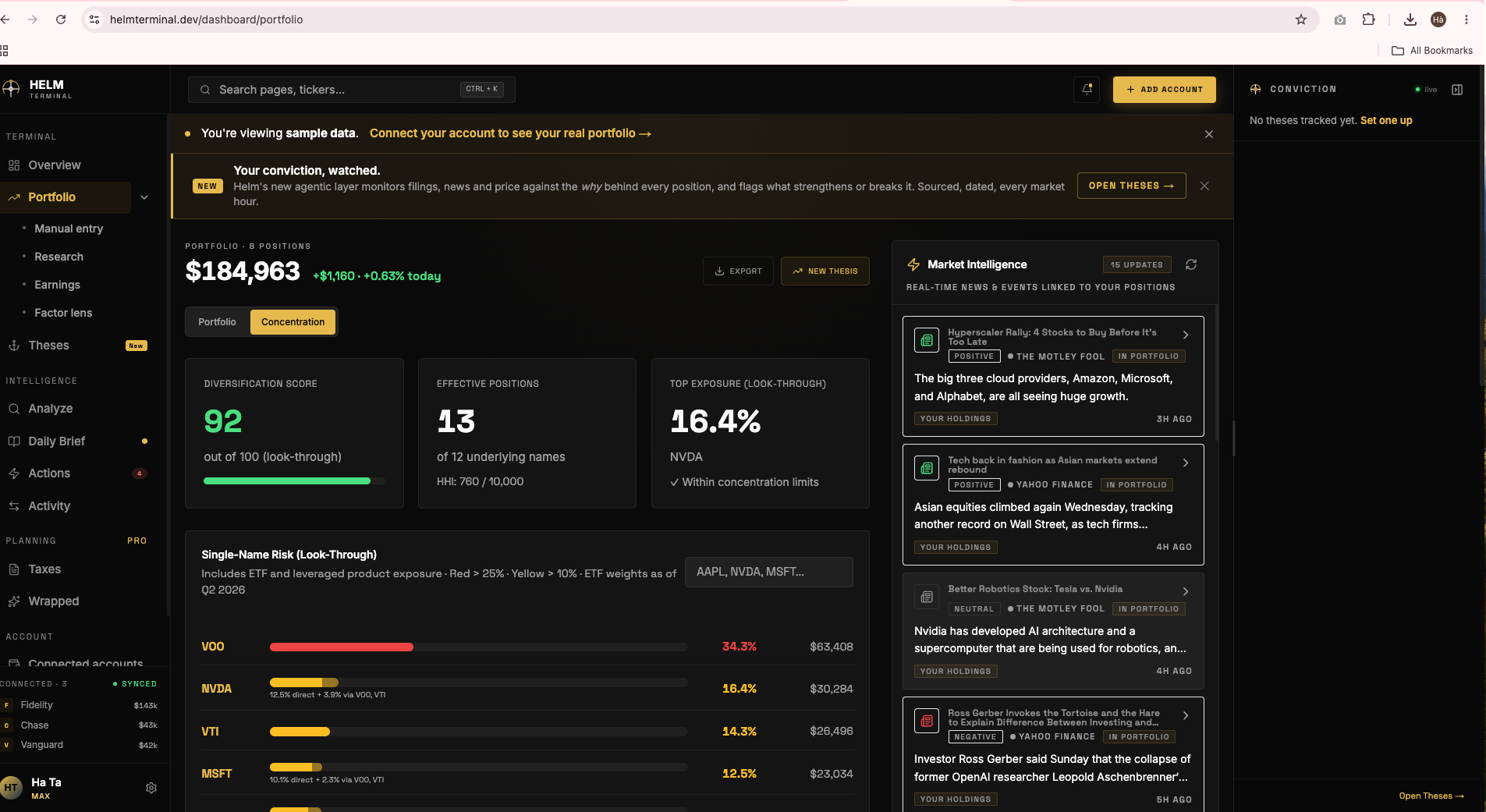Refresh the Market Intelligence feed
This screenshot has height=812, width=1486.
(x=1190, y=265)
